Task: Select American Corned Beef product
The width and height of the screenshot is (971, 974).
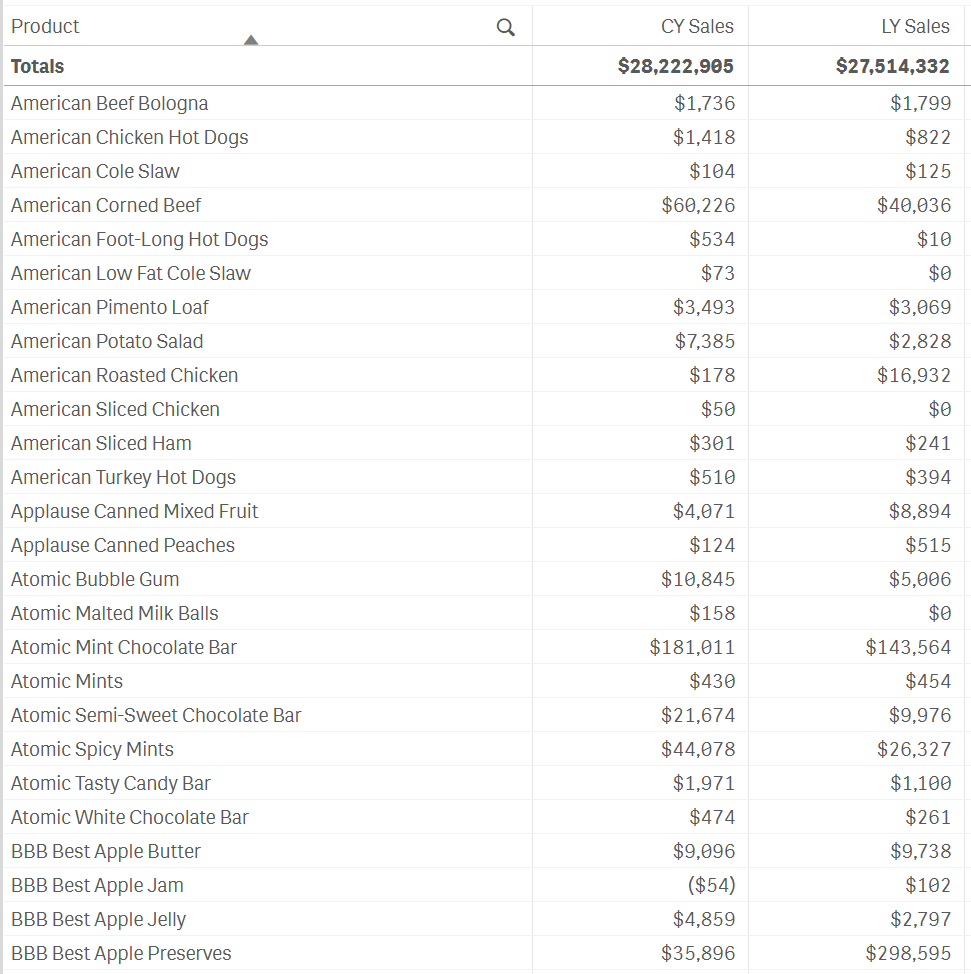Action: click(x=106, y=206)
